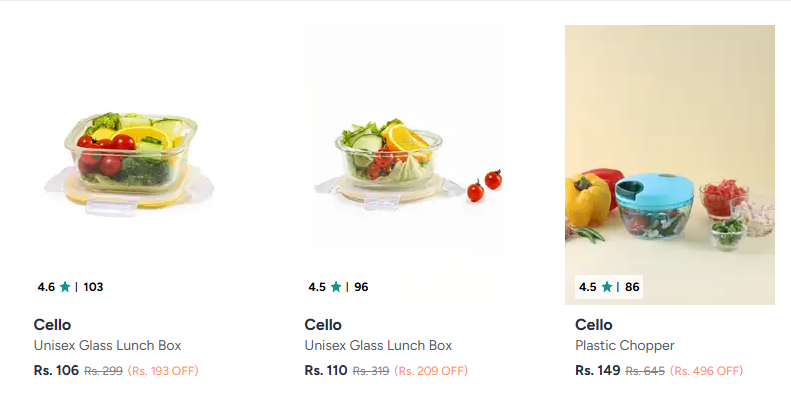Click the Rs. 110 price
Viewport: 791px width, 393px height.
point(326,371)
